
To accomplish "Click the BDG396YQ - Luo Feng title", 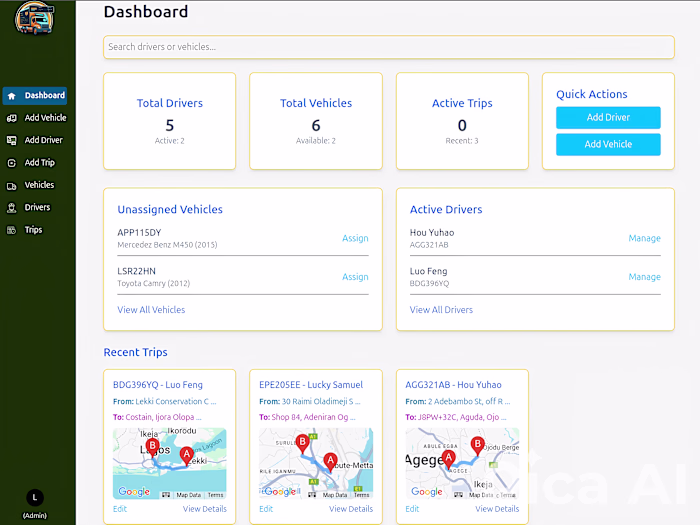I will [158, 385].
